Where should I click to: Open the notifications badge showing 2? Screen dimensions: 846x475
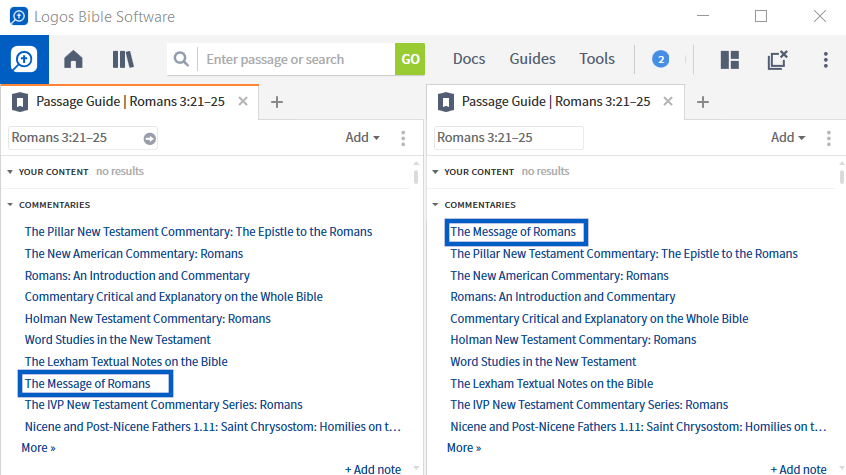coord(660,59)
